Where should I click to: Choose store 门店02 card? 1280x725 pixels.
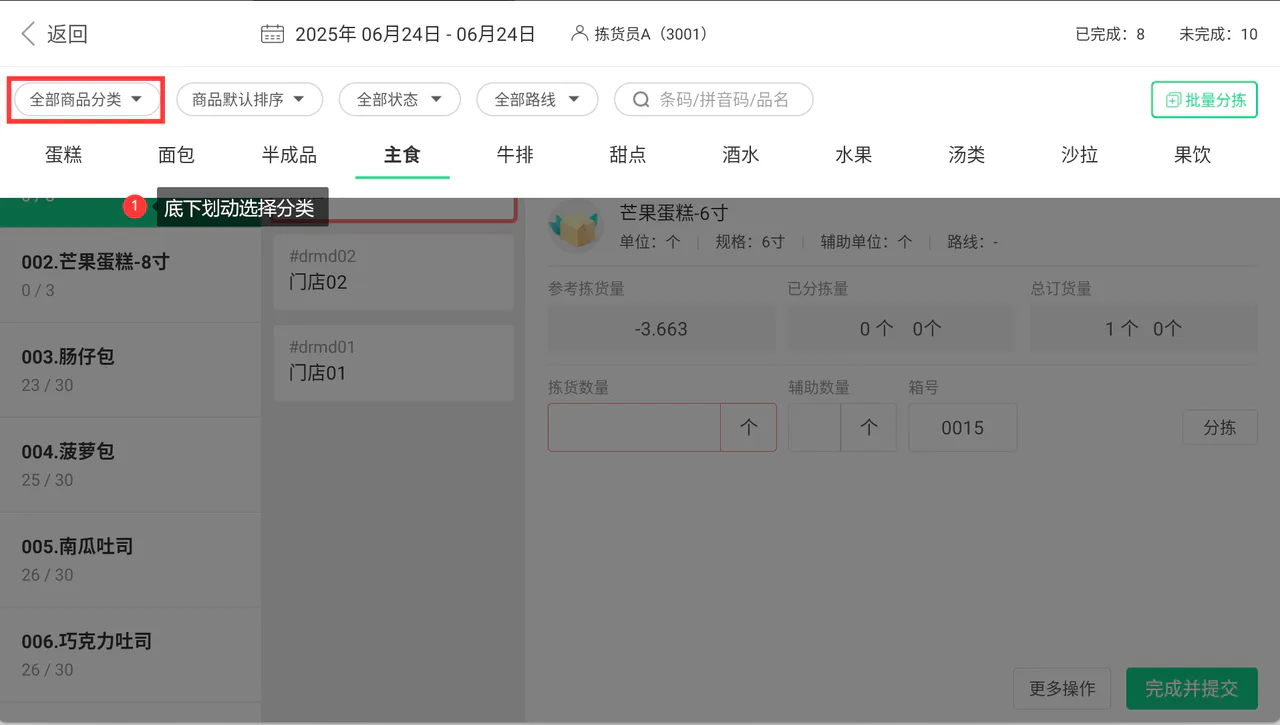pos(393,272)
